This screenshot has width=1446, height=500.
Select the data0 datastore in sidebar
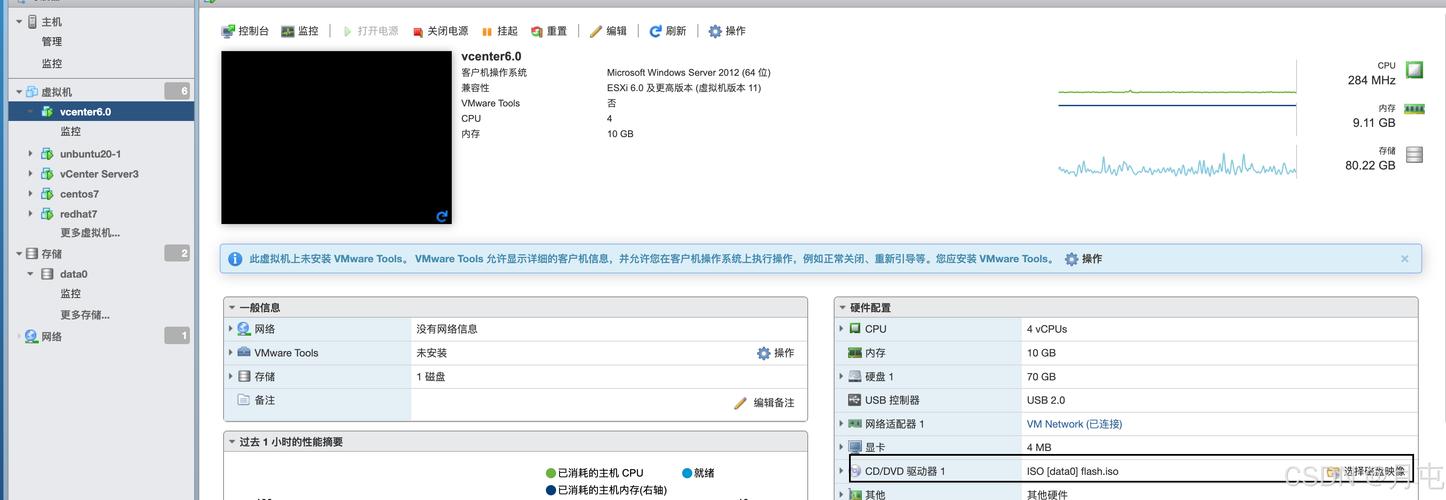click(73, 274)
